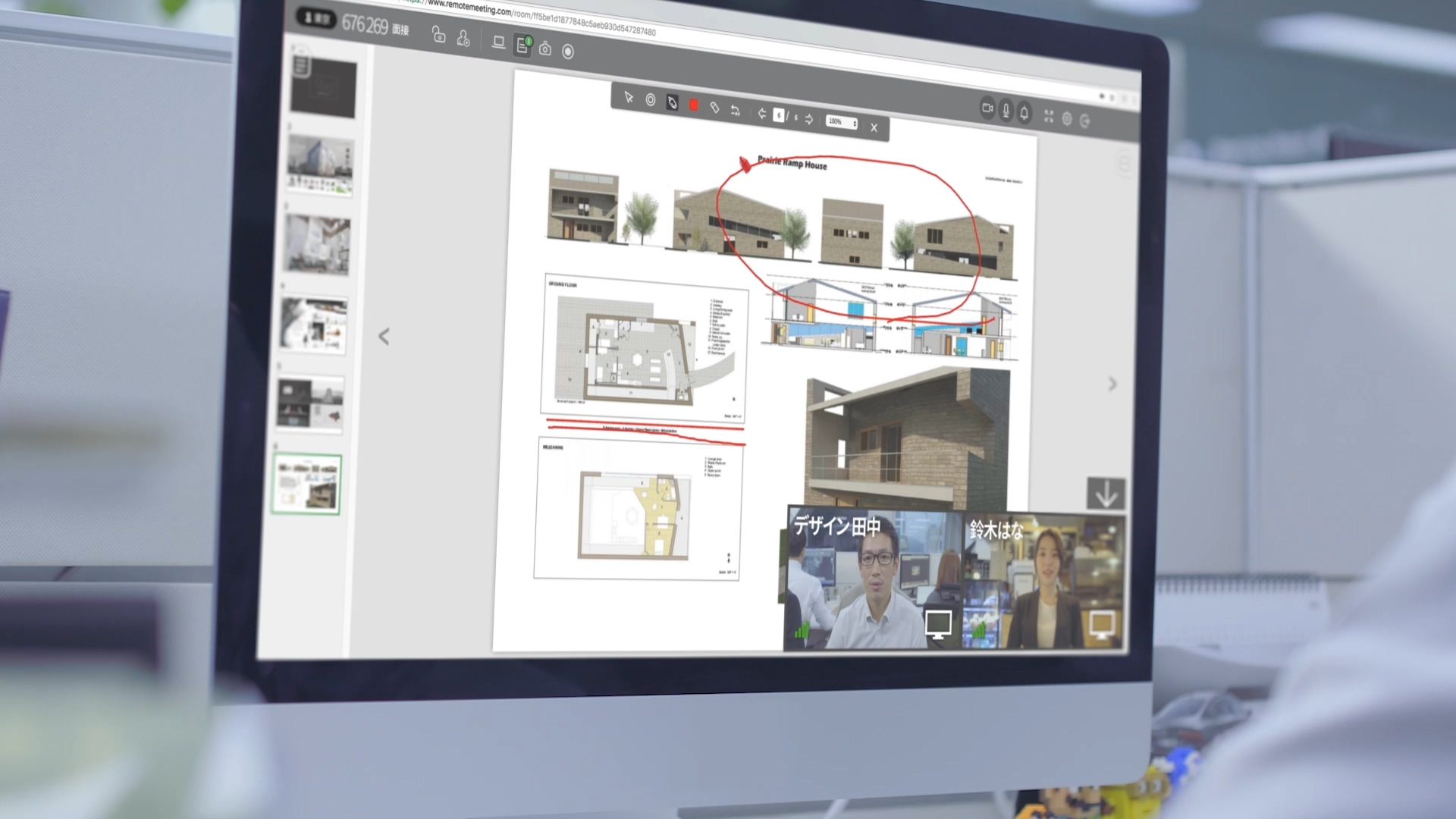Select the highlighted sixth page thumbnail
This screenshot has height=819, width=1456.
coord(306,484)
